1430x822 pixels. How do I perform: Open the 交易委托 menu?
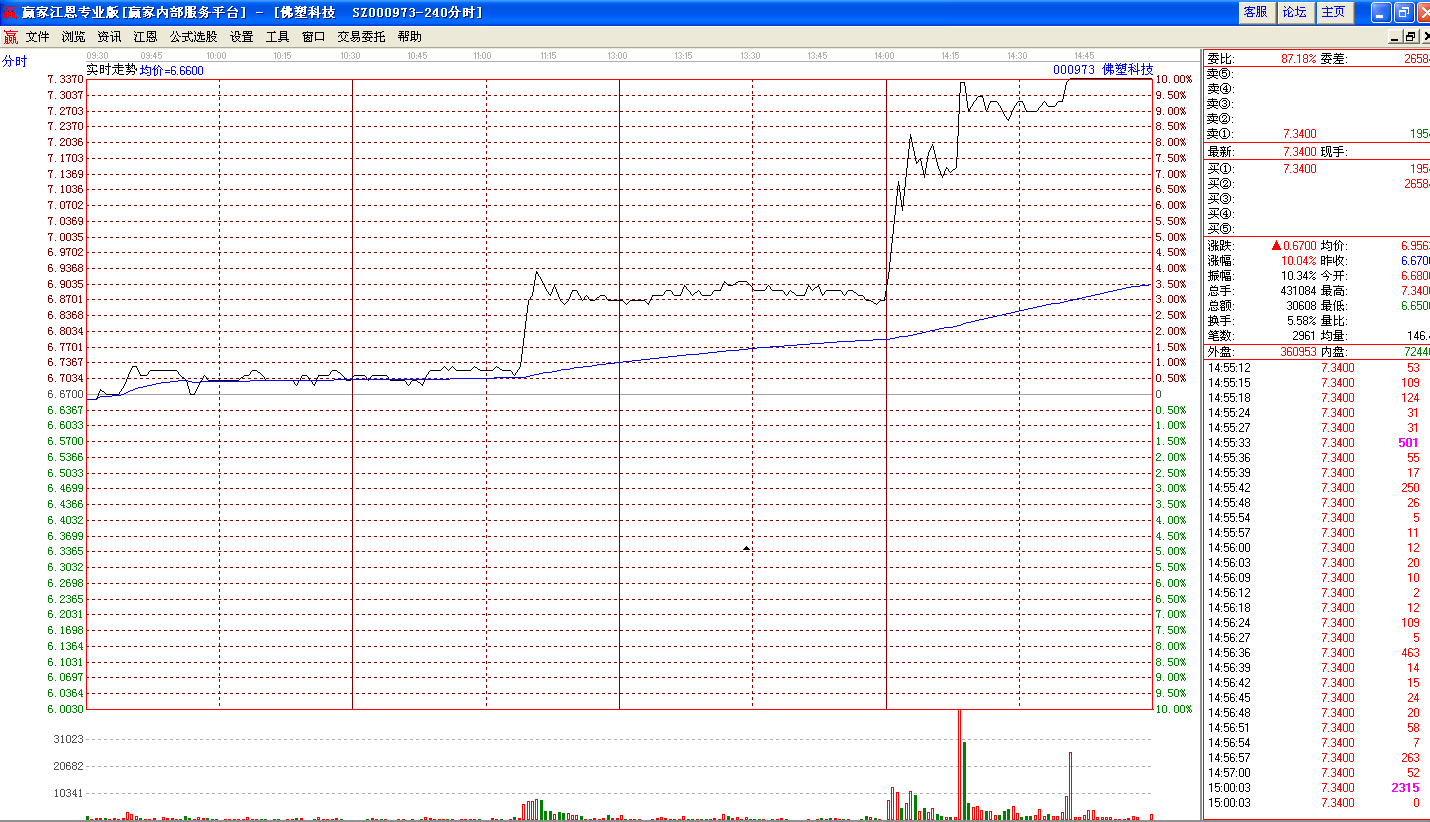(x=361, y=37)
